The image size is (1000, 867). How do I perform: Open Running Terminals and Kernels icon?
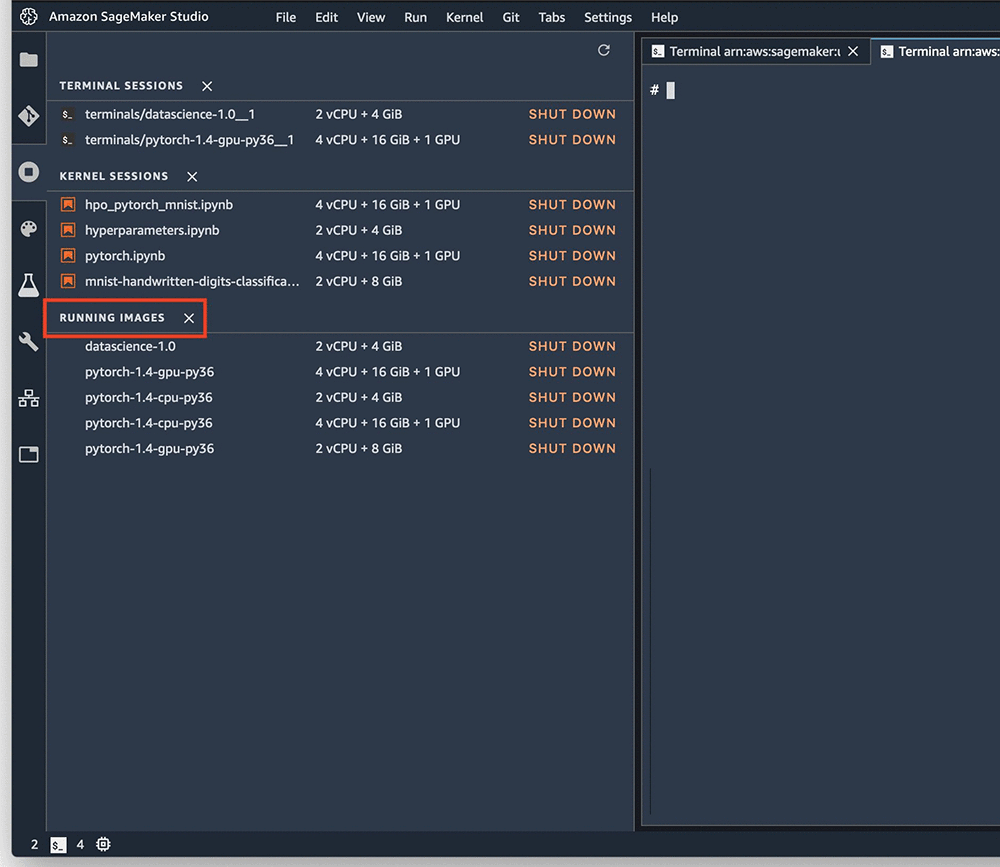[x=29, y=172]
